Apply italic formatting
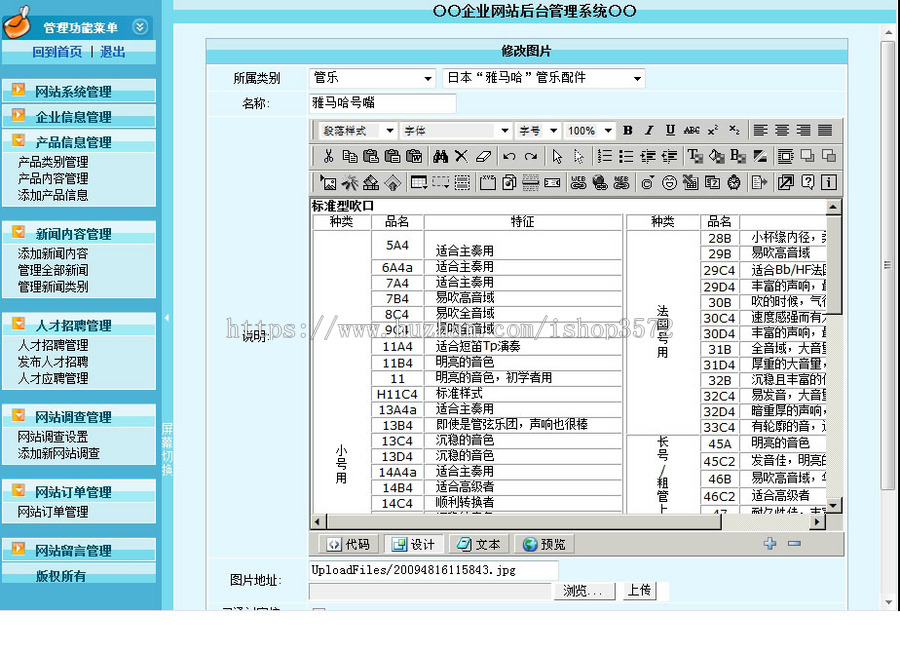The image size is (900, 653). coord(649,130)
